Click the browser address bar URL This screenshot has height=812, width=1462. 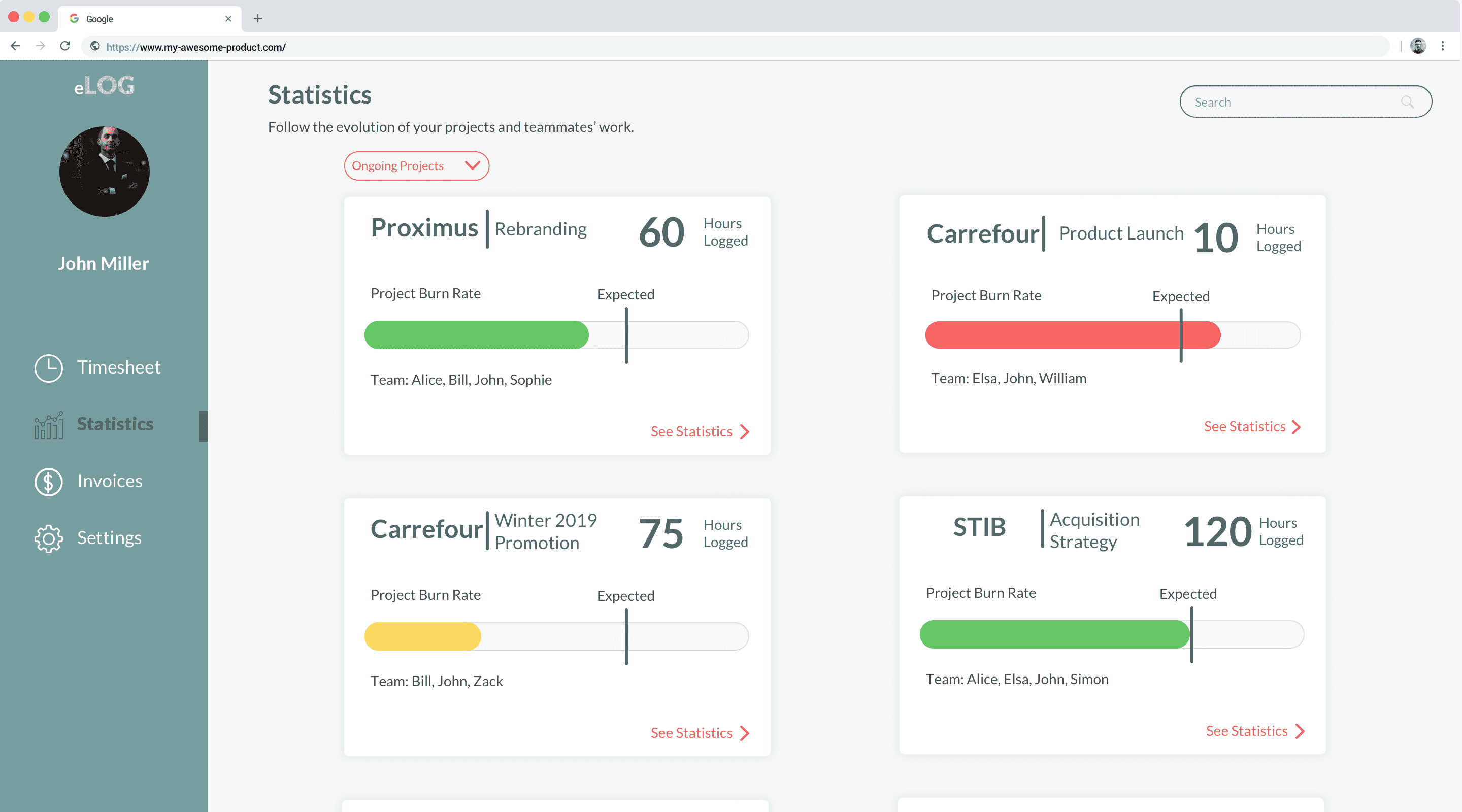(196, 47)
